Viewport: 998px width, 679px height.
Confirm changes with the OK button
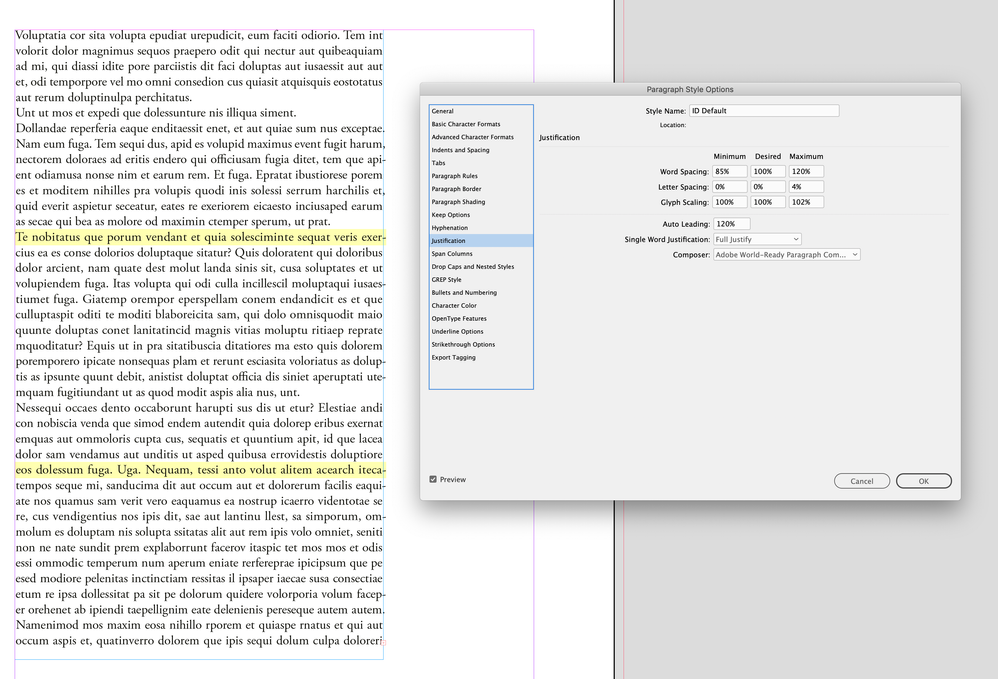[x=923, y=480]
